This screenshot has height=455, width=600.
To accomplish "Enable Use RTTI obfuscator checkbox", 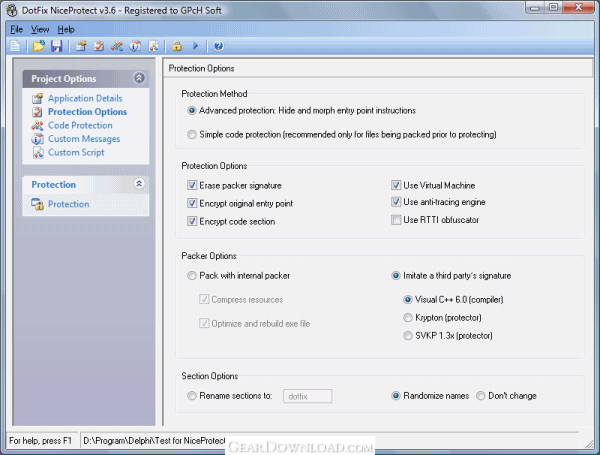I will (x=396, y=220).
